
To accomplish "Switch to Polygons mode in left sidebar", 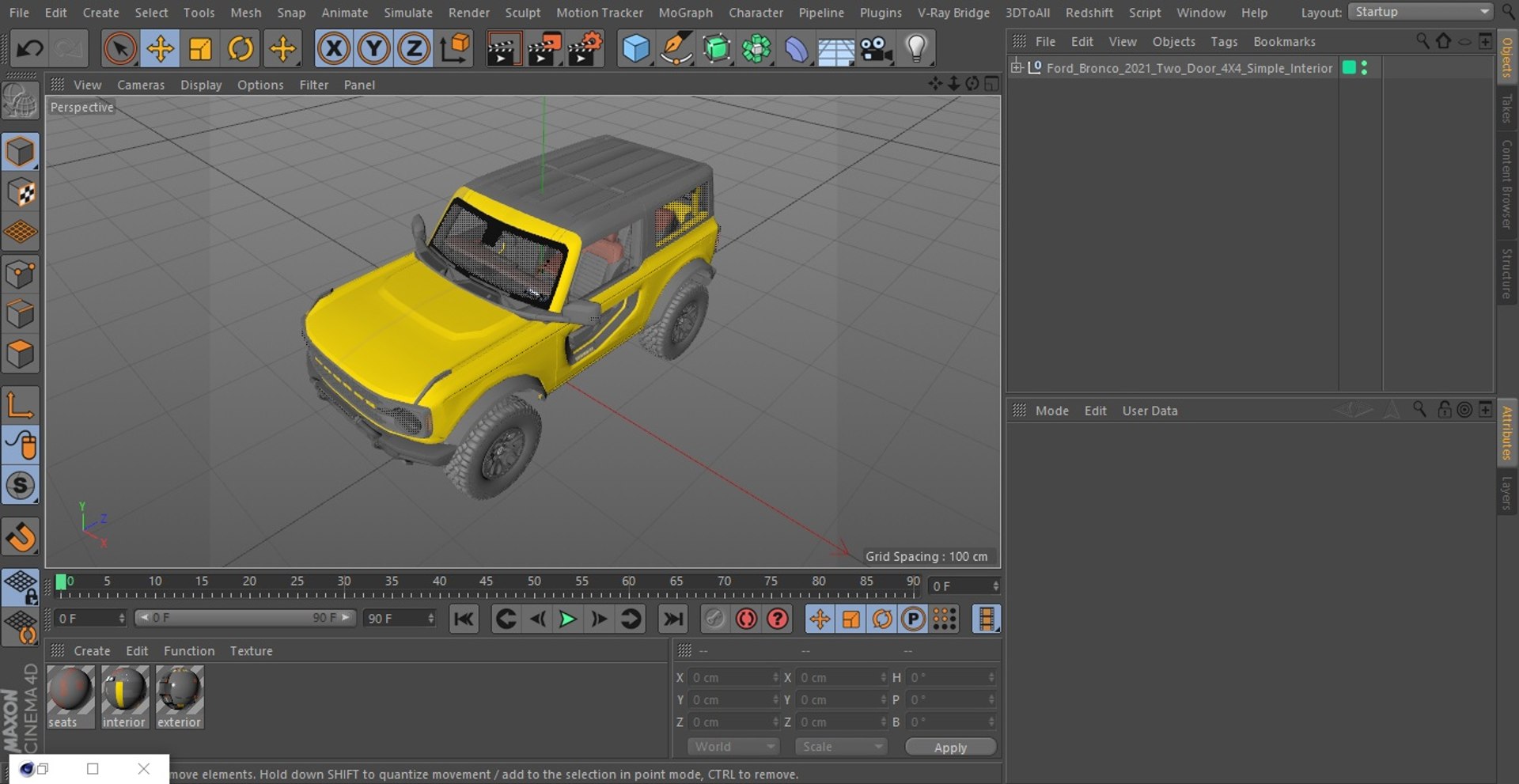I will pyautogui.click(x=21, y=355).
